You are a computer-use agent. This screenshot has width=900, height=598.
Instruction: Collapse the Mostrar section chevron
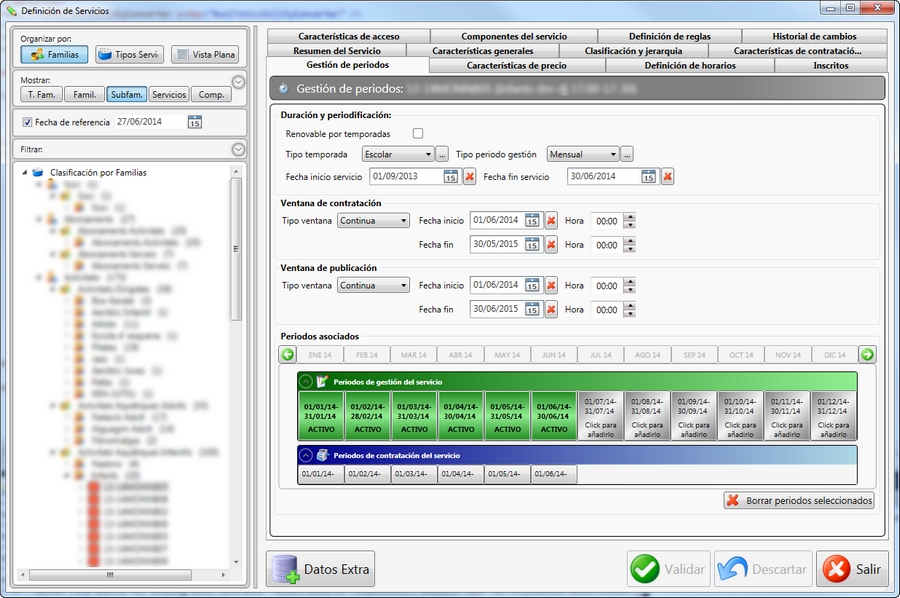tap(238, 81)
